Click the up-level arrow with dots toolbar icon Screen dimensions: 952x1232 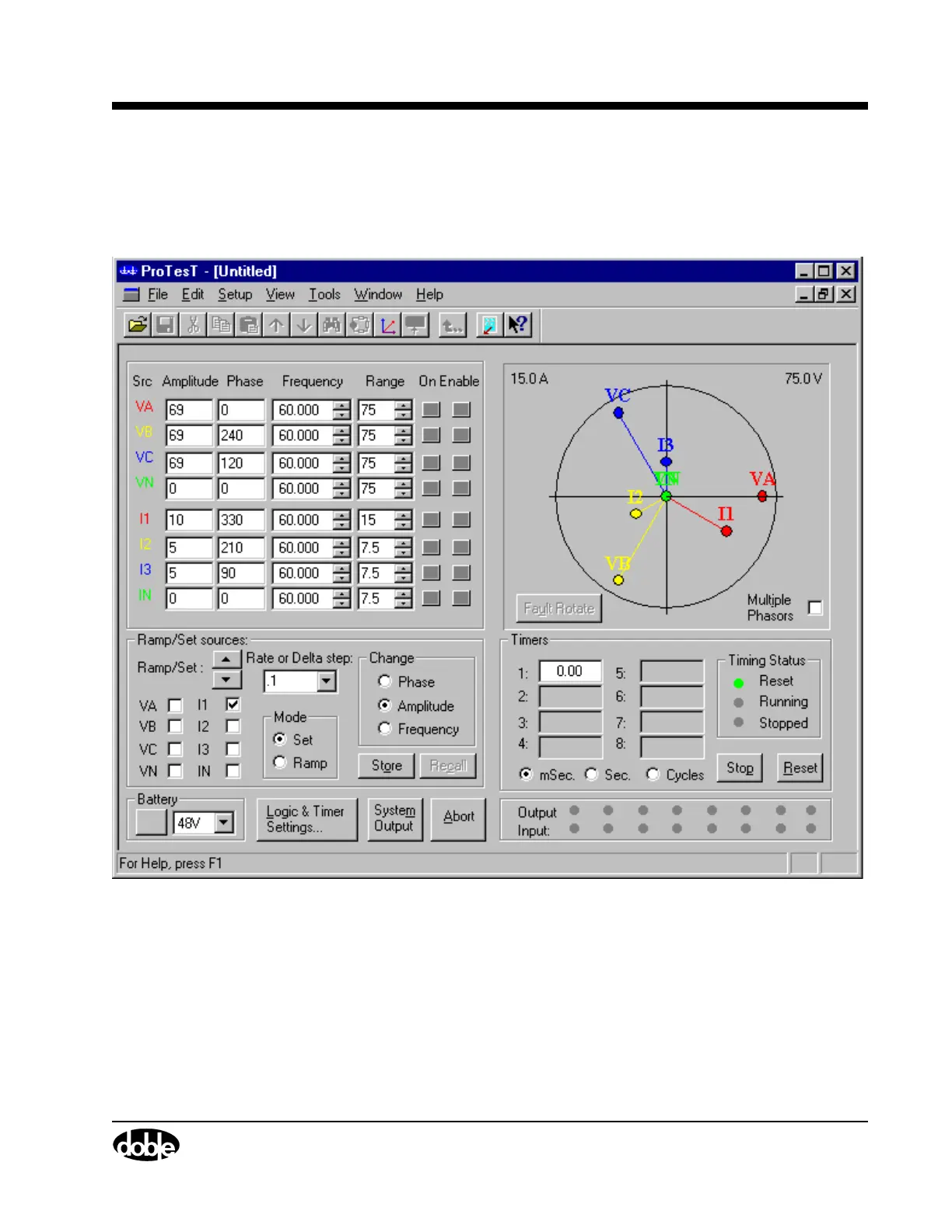[452, 324]
